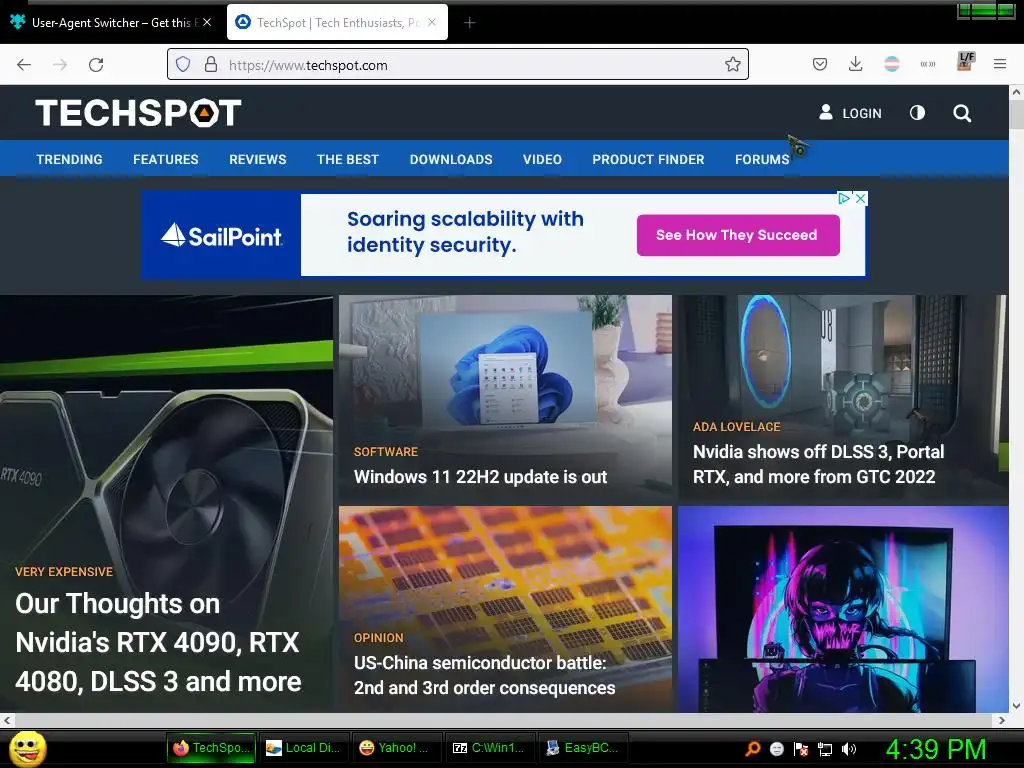Open the network tray icon
Screen dimensions: 1024x768
pyautogui.click(x=825, y=749)
